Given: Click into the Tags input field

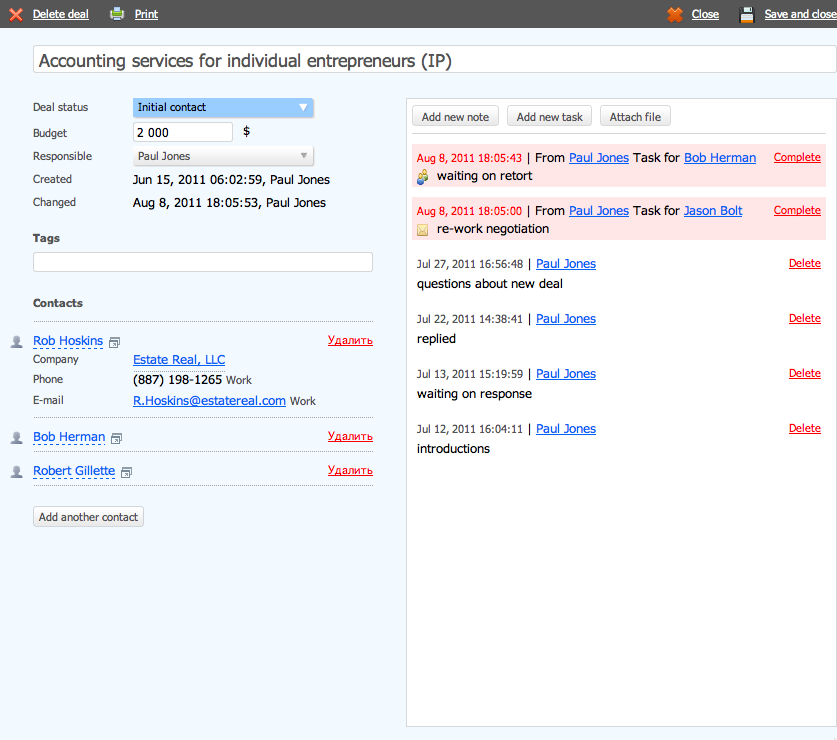Looking at the screenshot, I should 202,262.
